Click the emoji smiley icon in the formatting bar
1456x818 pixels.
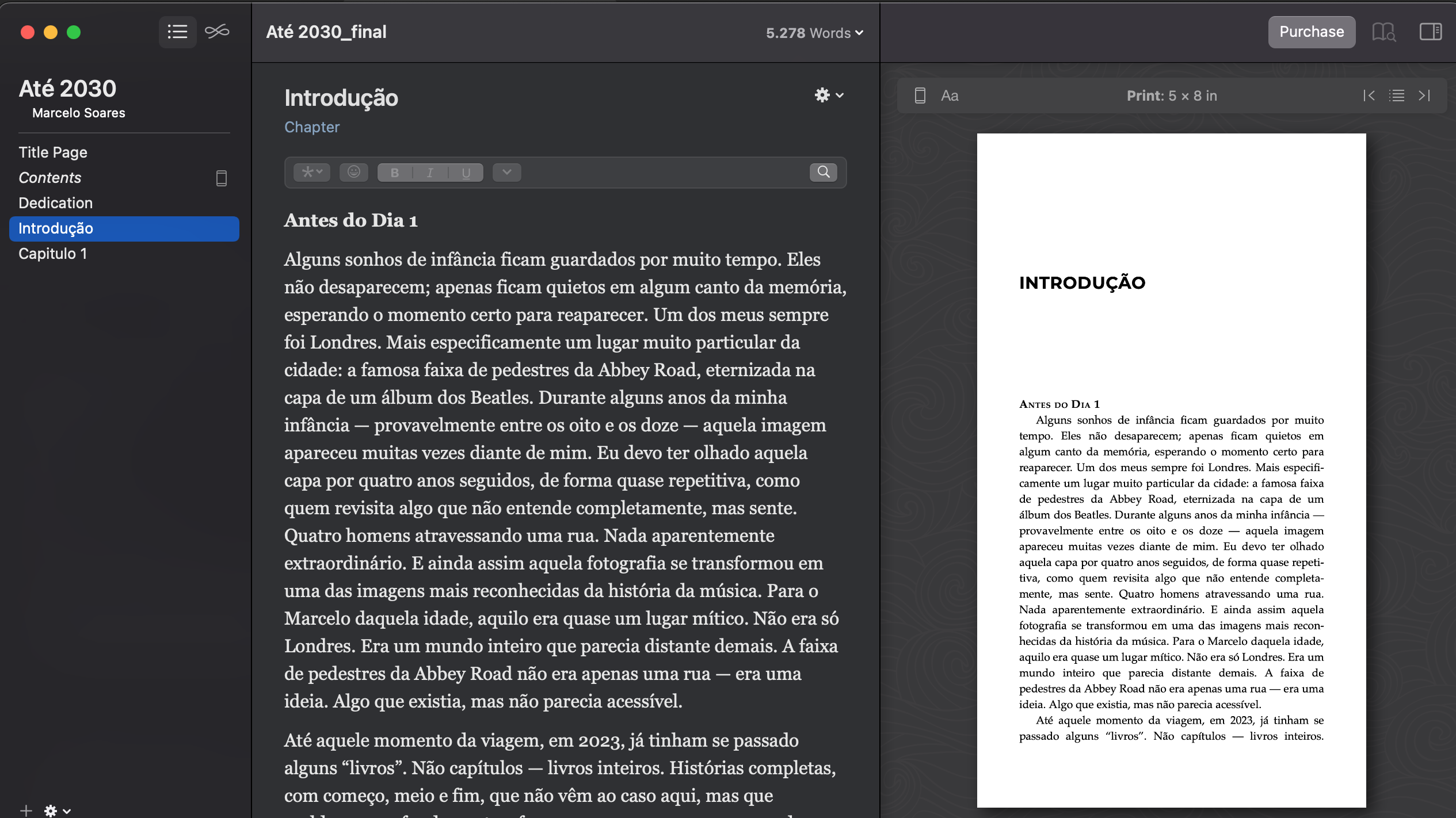(353, 172)
